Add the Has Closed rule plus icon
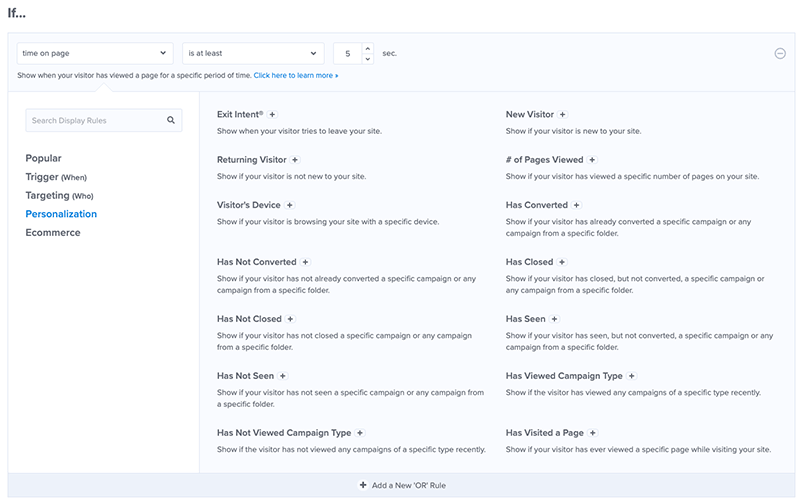Image resolution: width=800 pixels, height=502 pixels. coord(562,262)
